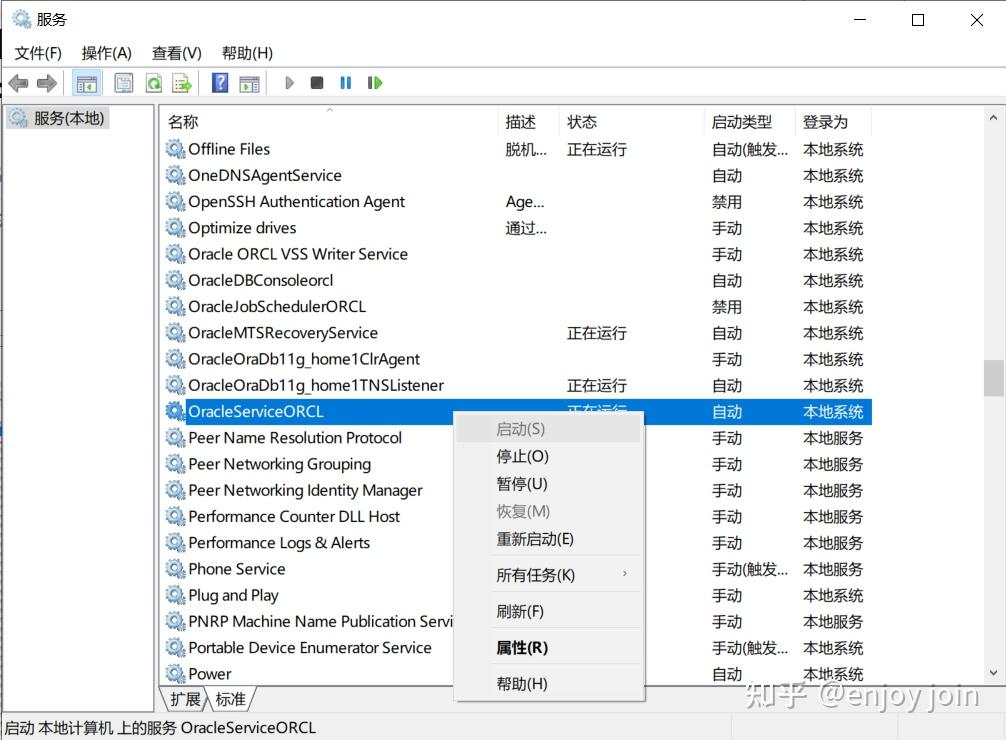Open the 操作(A) menu

[107, 53]
